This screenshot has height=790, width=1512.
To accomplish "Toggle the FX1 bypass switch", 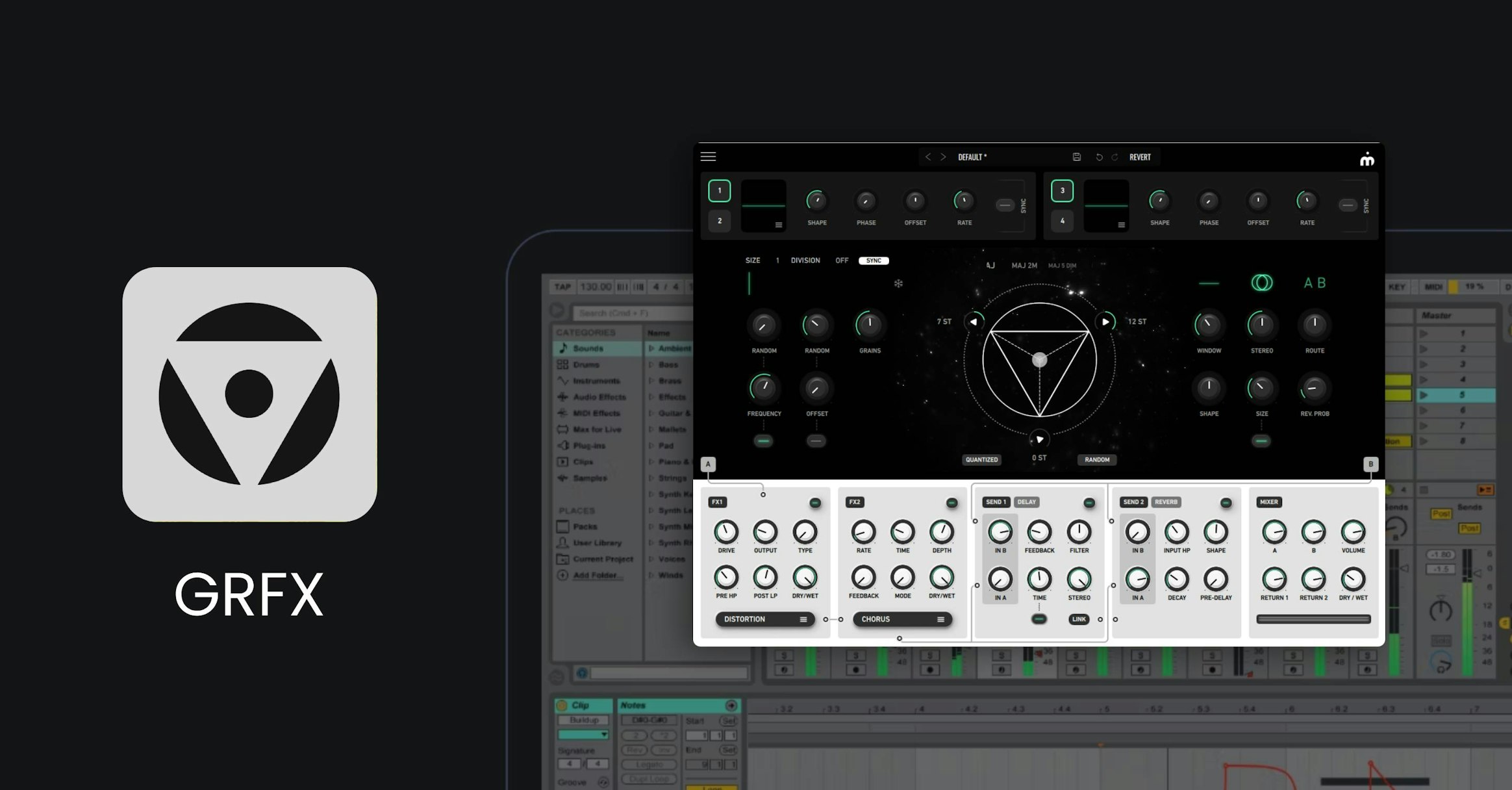I will 814,502.
